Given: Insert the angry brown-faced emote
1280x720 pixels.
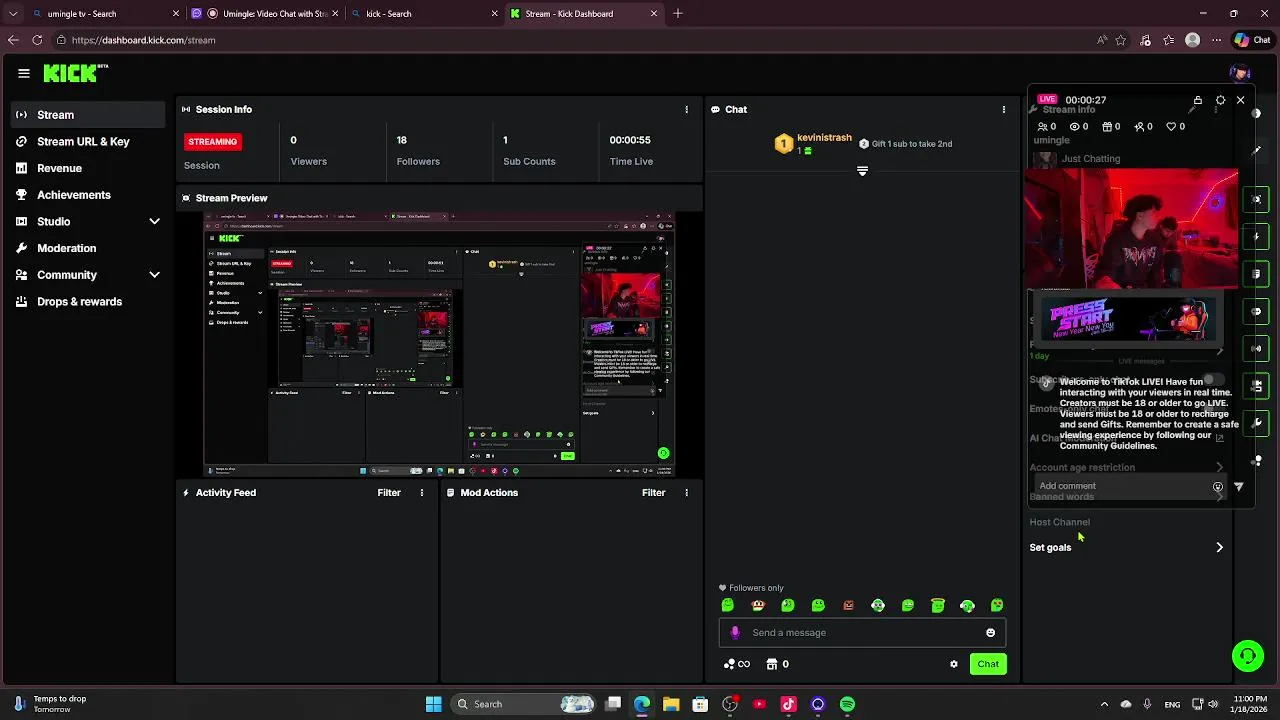Looking at the screenshot, I should click(848, 605).
